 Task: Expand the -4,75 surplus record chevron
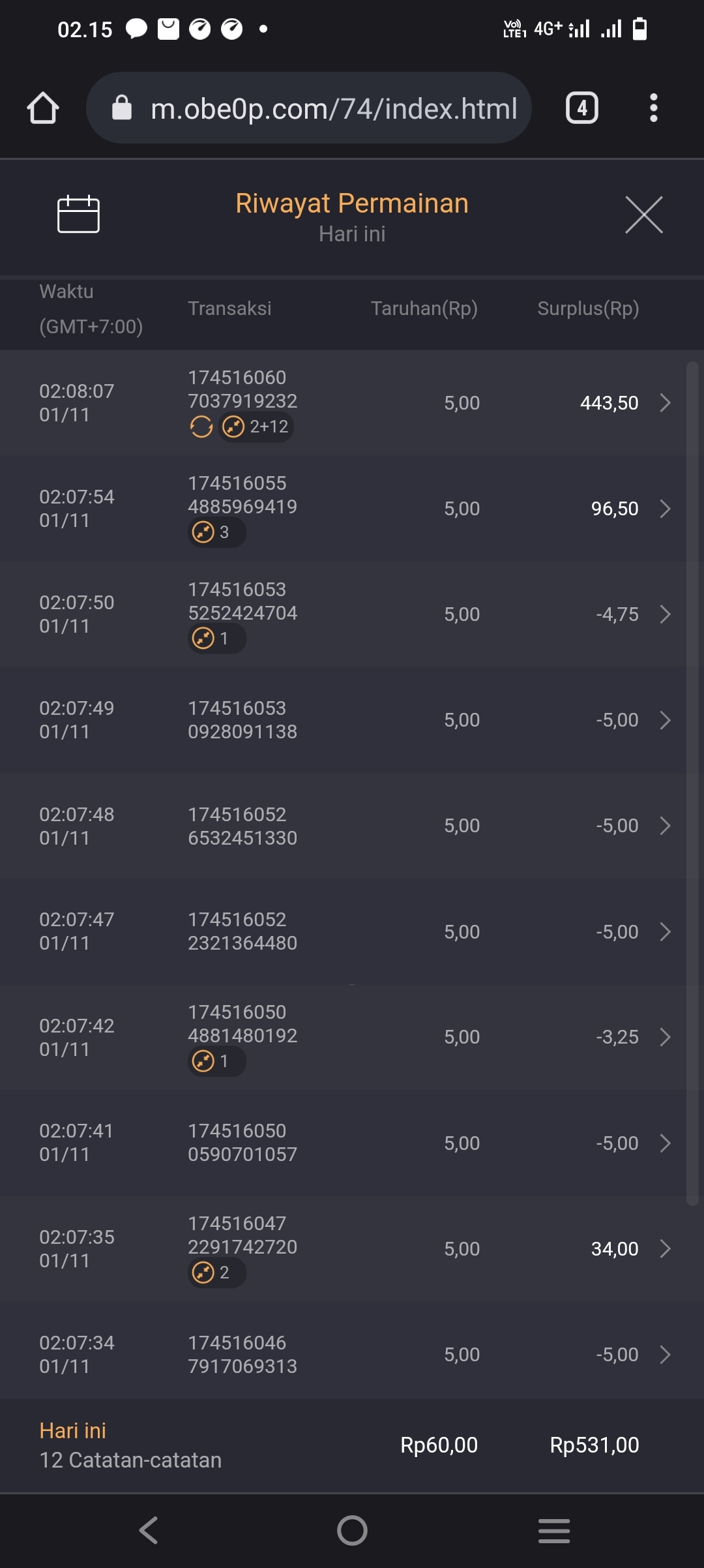665,614
